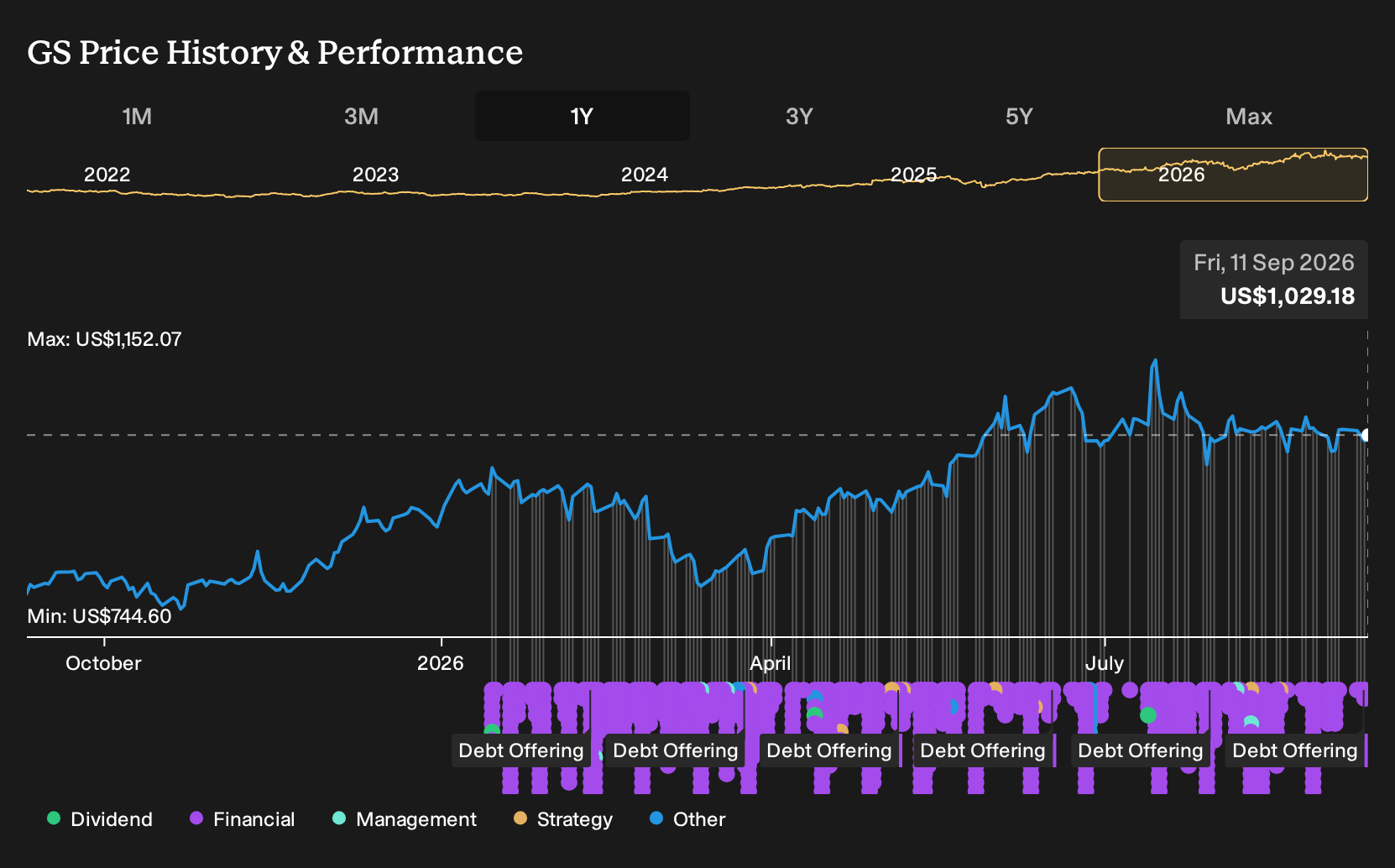Viewport: 1395px width, 868px height.
Task: Switch to the 5Y time range
Action: pyautogui.click(x=1019, y=116)
